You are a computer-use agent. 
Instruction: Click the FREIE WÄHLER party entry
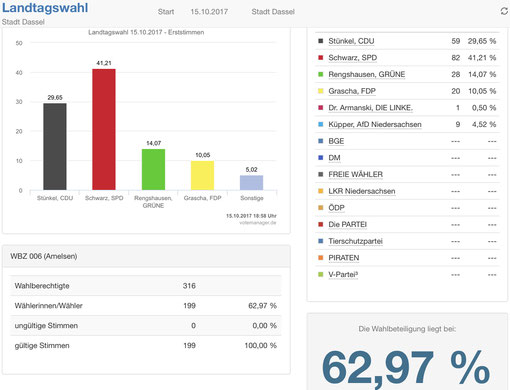(355, 174)
